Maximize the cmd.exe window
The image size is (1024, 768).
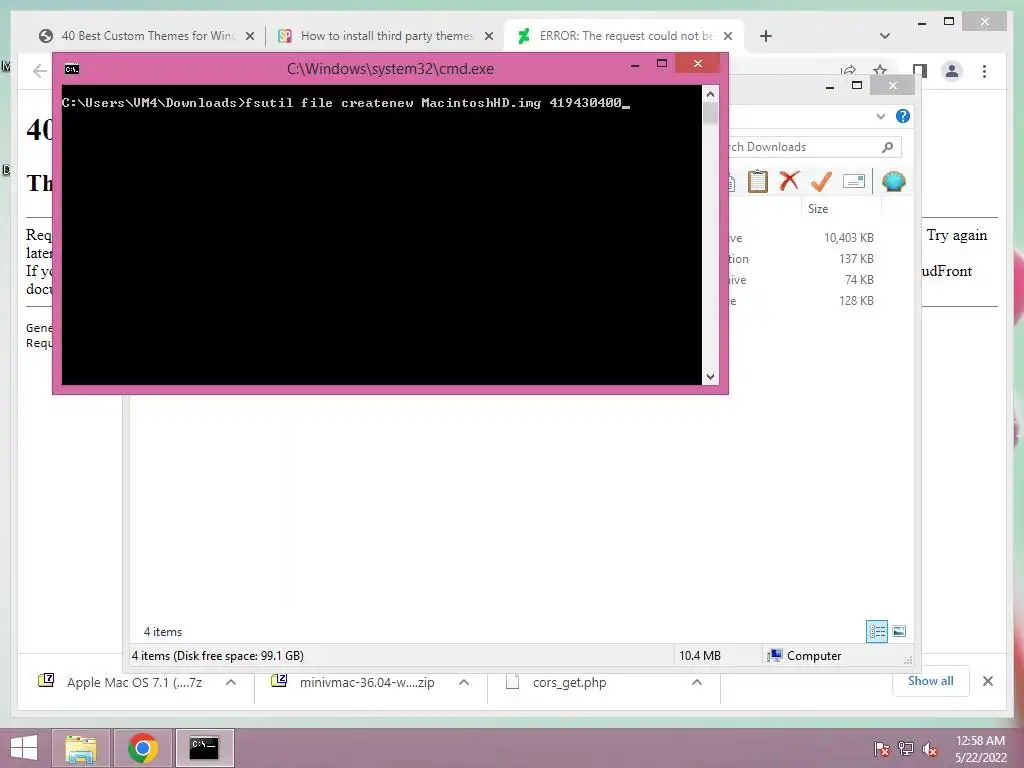(662, 63)
